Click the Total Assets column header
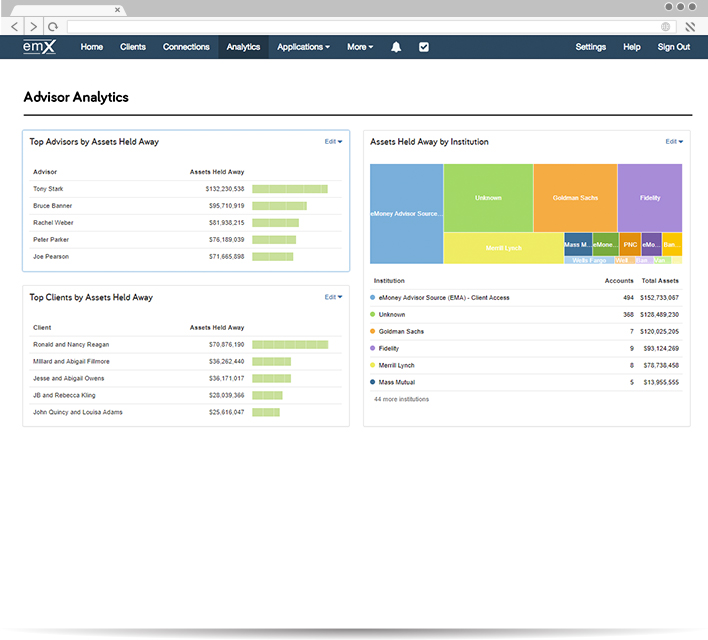Image resolution: width=708 pixels, height=640 pixels. click(x=660, y=280)
